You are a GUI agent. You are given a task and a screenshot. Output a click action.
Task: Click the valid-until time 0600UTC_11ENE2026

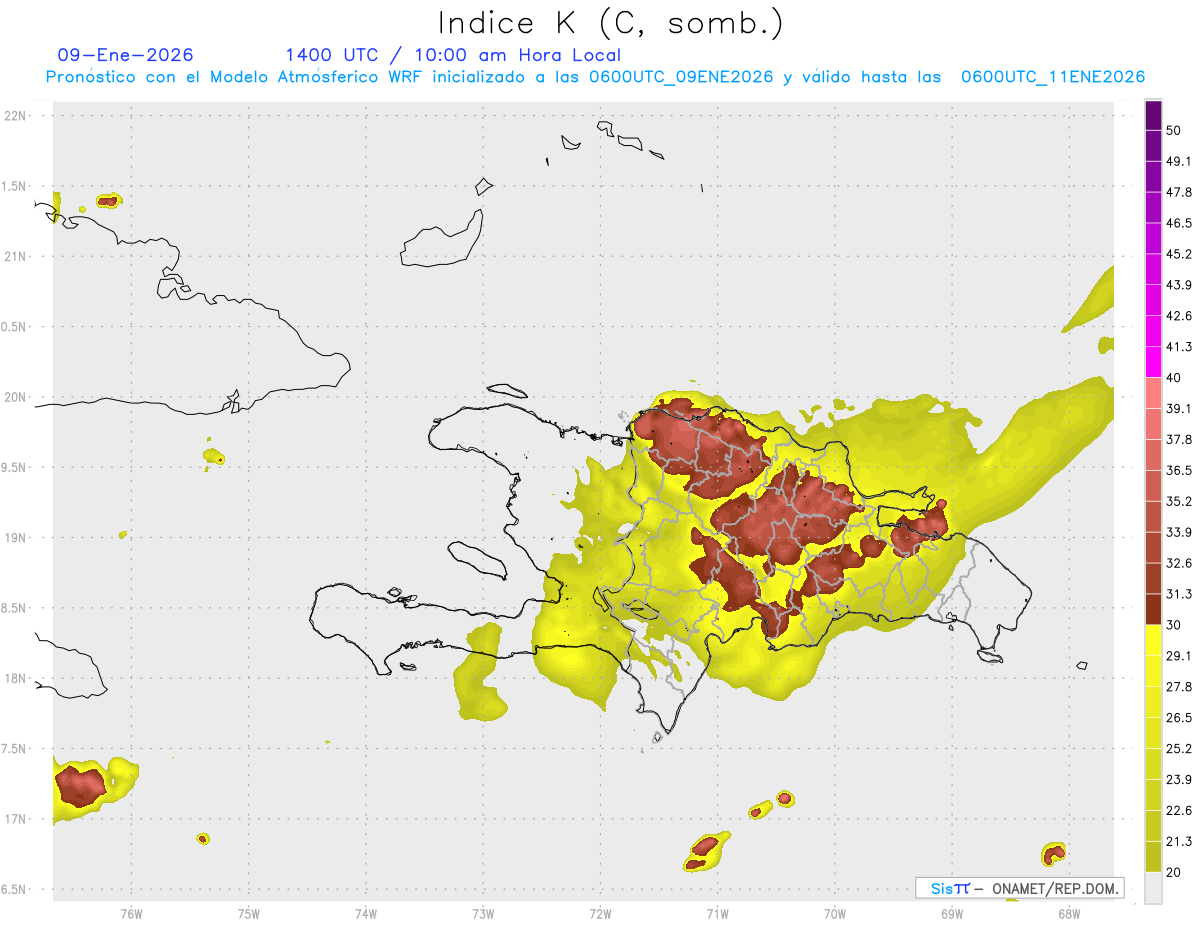1052,77
